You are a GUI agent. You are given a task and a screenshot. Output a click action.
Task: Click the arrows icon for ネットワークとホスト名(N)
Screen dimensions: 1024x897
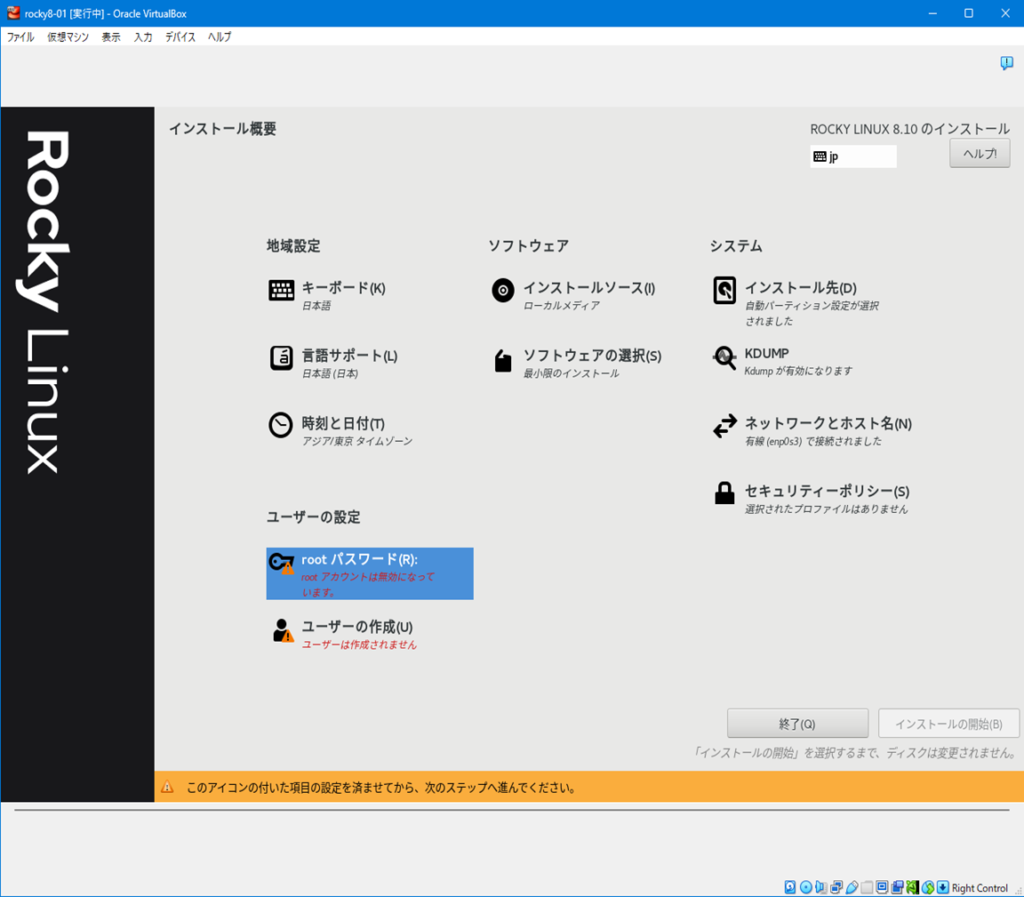pyautogui.click(x=725, y=426)
